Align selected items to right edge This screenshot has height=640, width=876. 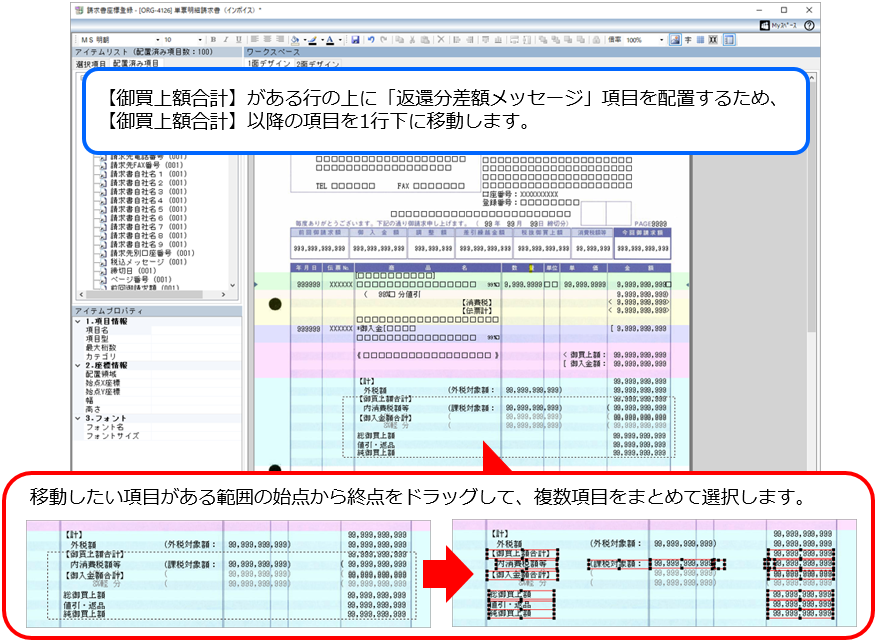(470, 40)
